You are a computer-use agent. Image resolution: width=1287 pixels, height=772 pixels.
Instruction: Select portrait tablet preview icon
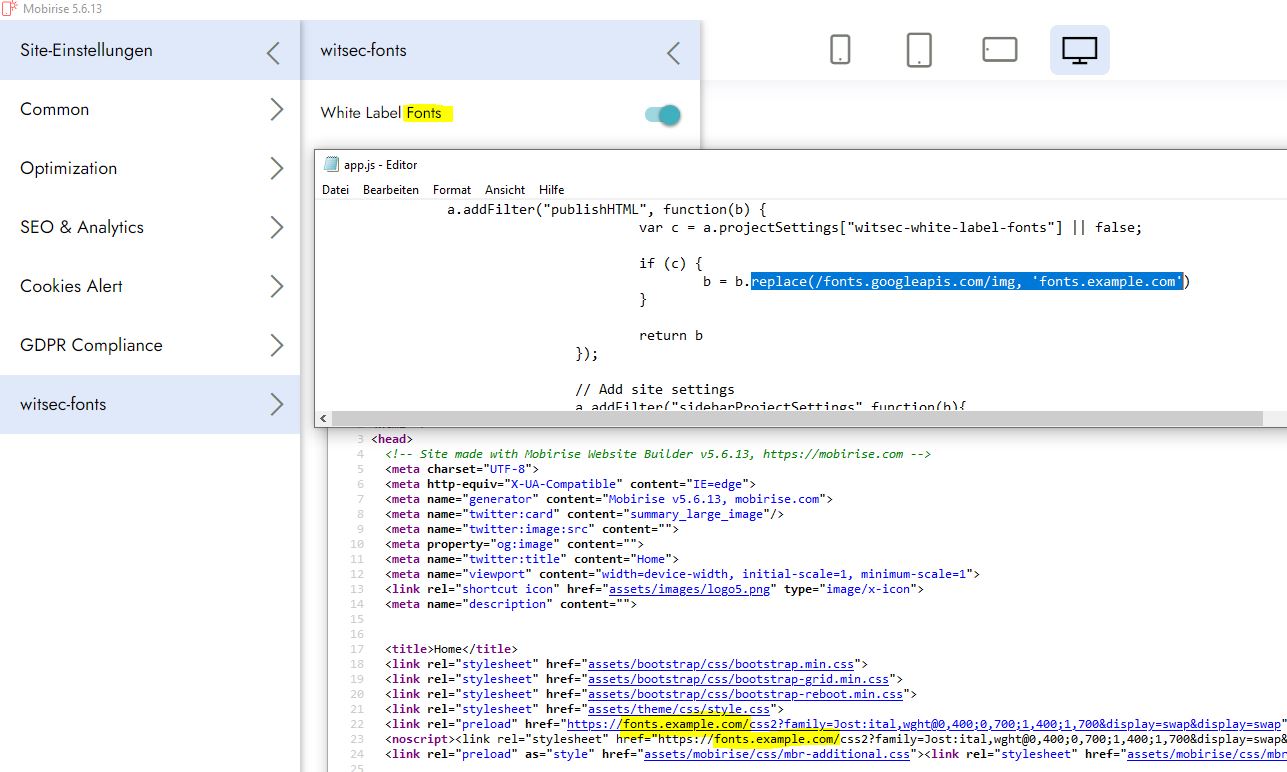click(919, 50)
